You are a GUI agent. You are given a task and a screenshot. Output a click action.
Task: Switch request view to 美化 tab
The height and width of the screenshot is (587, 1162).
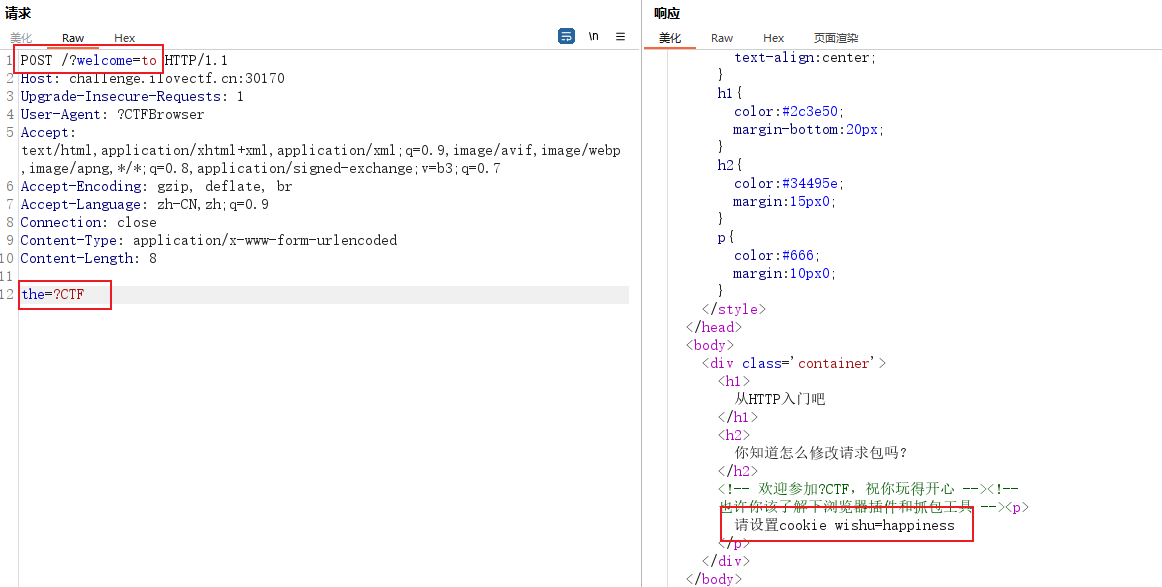tap(21, 38)
